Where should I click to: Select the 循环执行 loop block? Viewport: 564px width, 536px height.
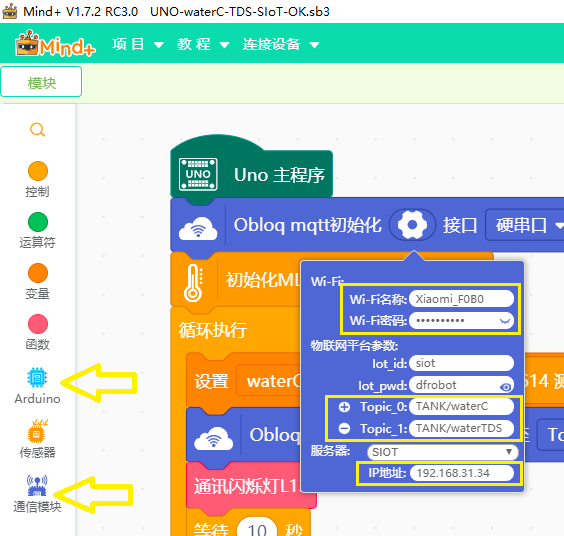pos(213,330)
